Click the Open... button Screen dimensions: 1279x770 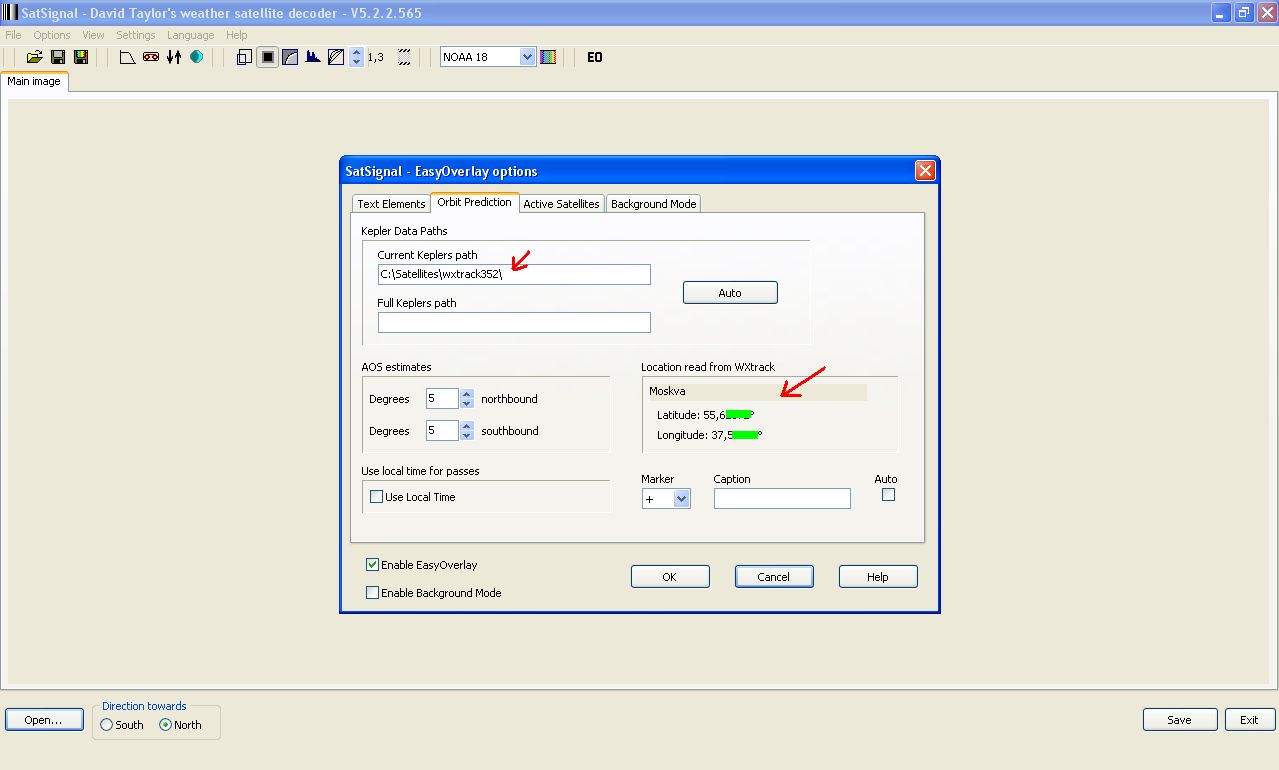pos(44,720)
